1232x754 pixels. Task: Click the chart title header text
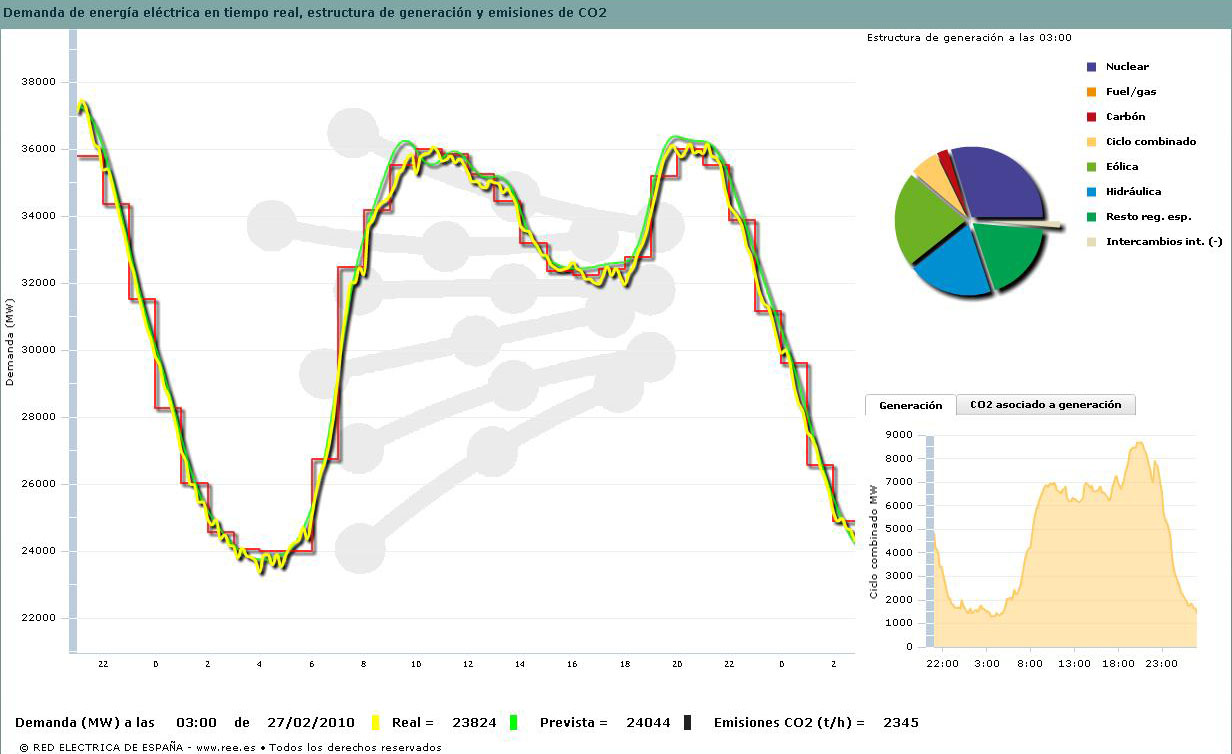pos(305,13)
